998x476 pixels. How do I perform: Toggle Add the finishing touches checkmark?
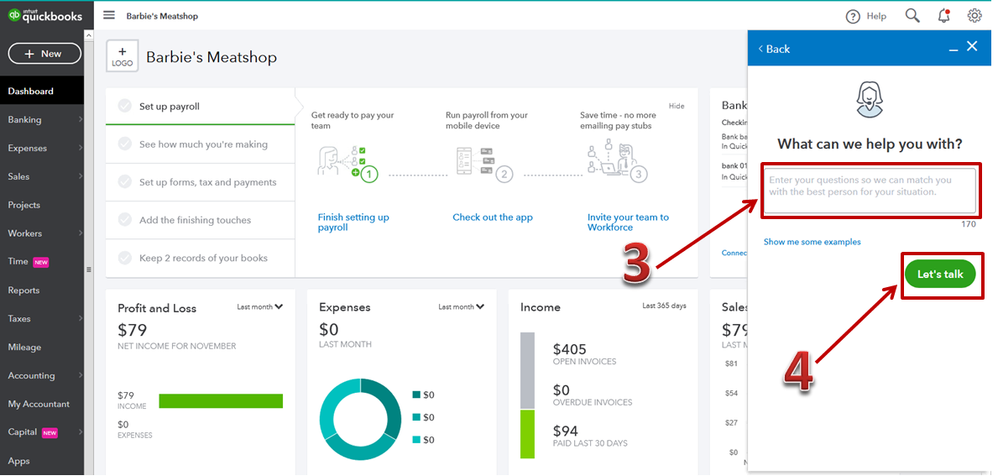click(x=125, y=220)
